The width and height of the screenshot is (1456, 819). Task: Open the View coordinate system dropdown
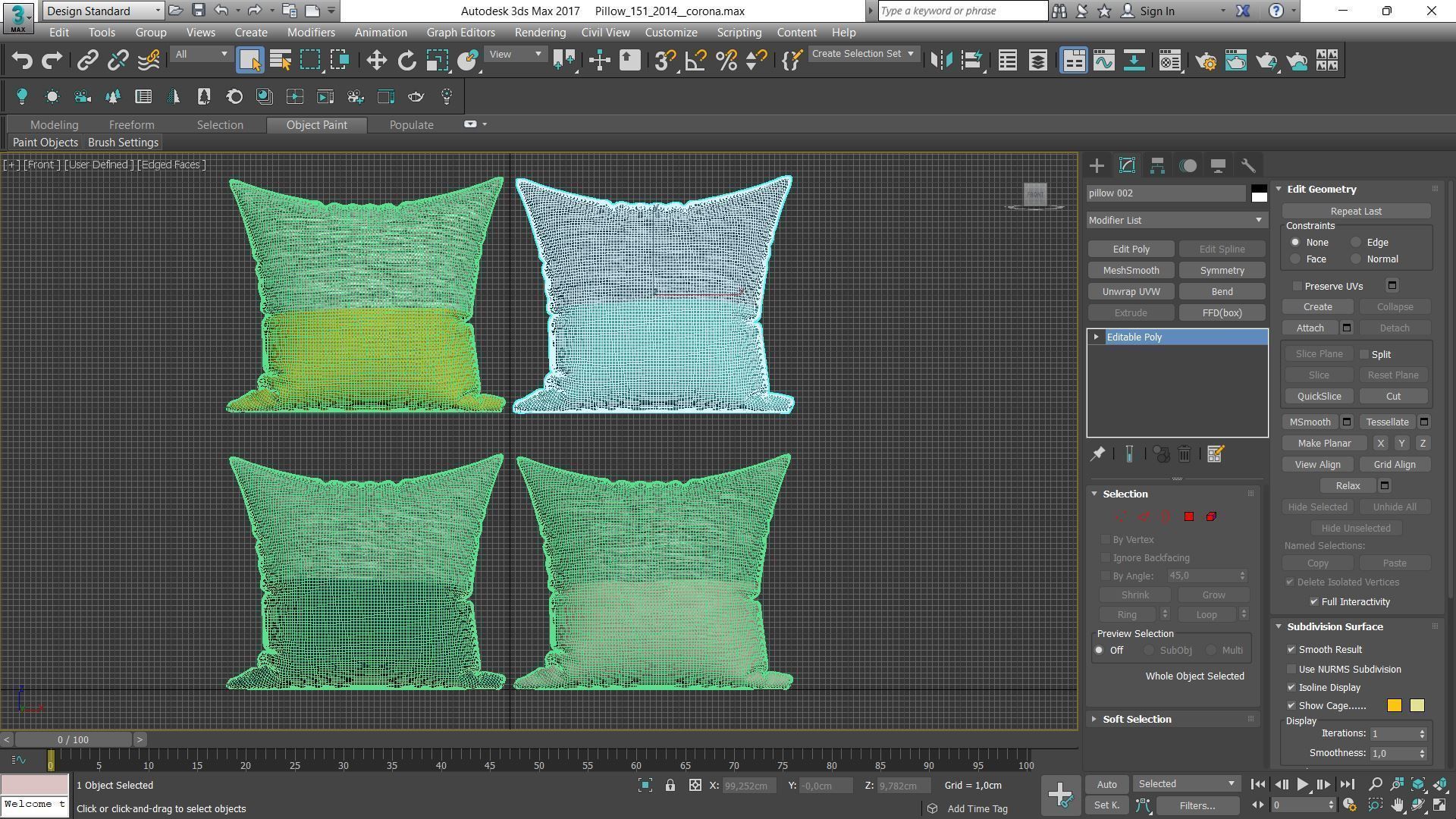coord(515,54)
